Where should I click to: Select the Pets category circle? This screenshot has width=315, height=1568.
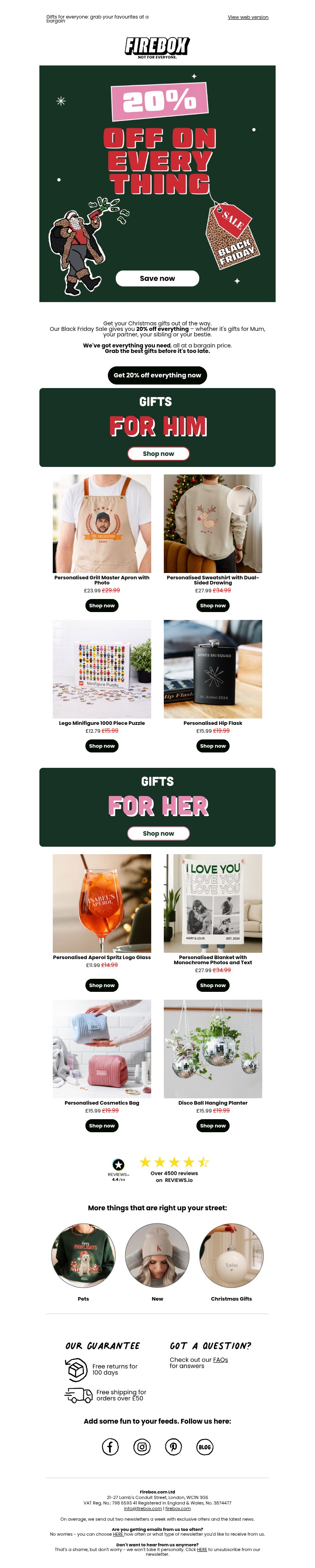point(83,1256)
